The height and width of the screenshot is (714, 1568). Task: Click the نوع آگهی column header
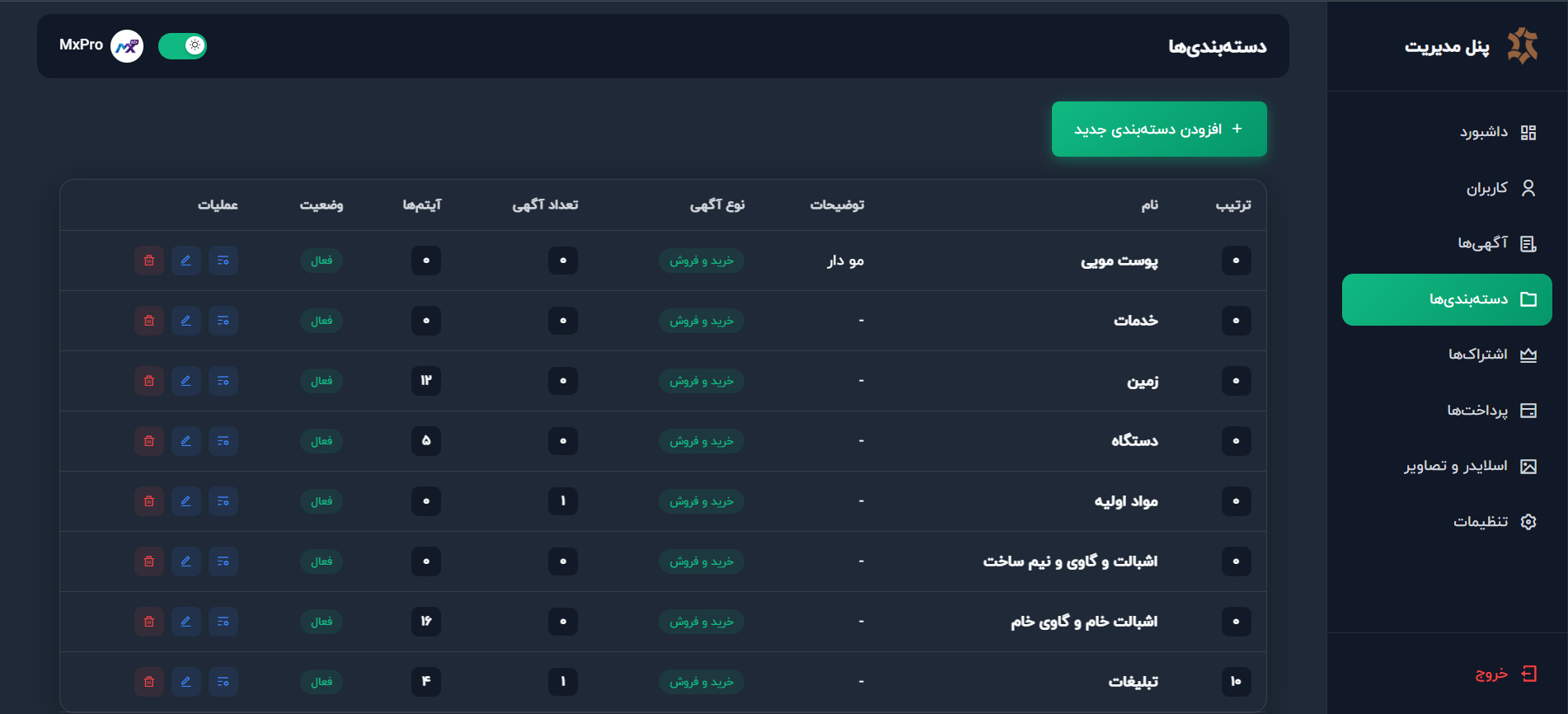coord(717,205)
